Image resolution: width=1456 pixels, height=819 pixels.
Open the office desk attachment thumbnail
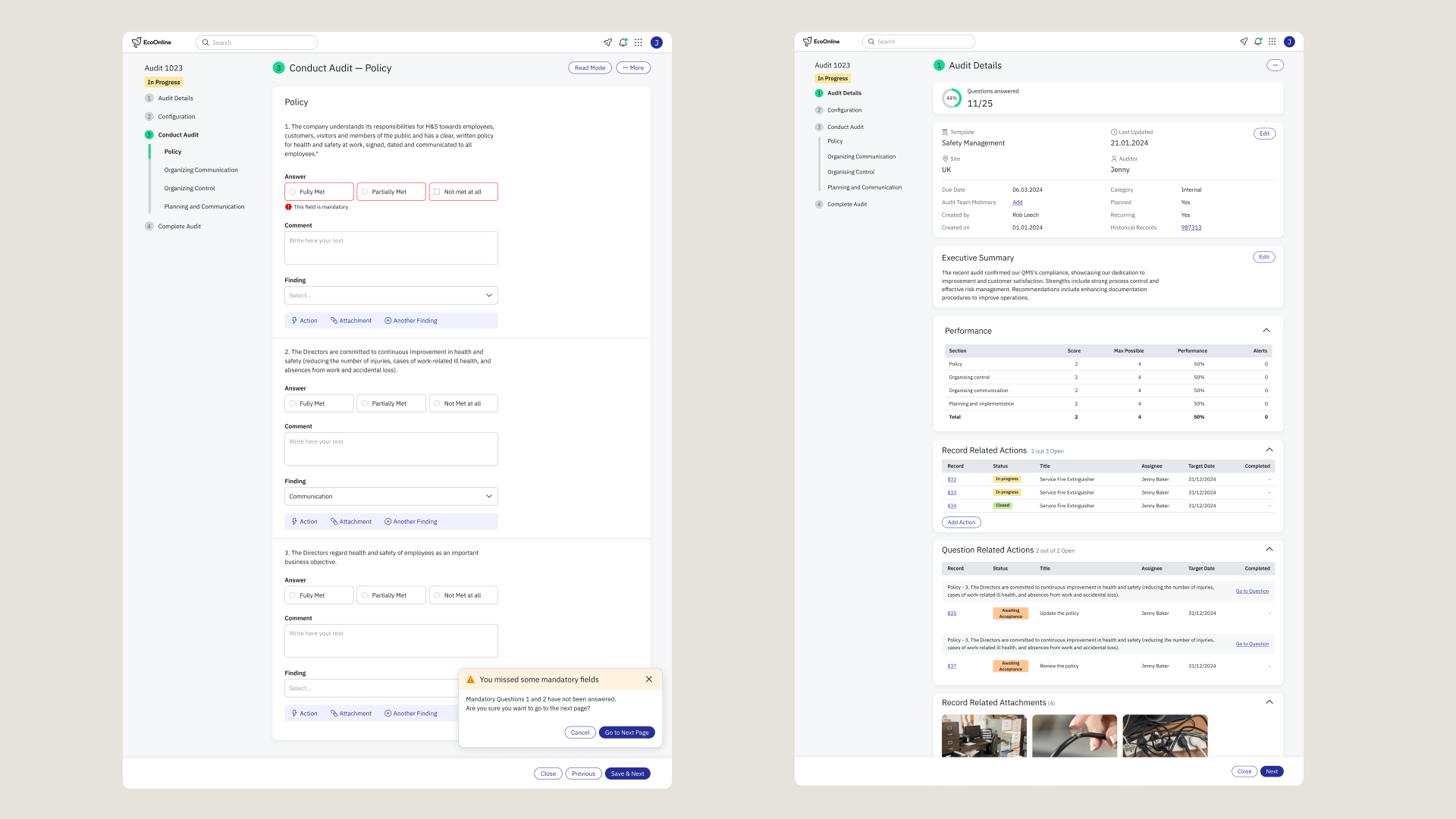point(984,736)
